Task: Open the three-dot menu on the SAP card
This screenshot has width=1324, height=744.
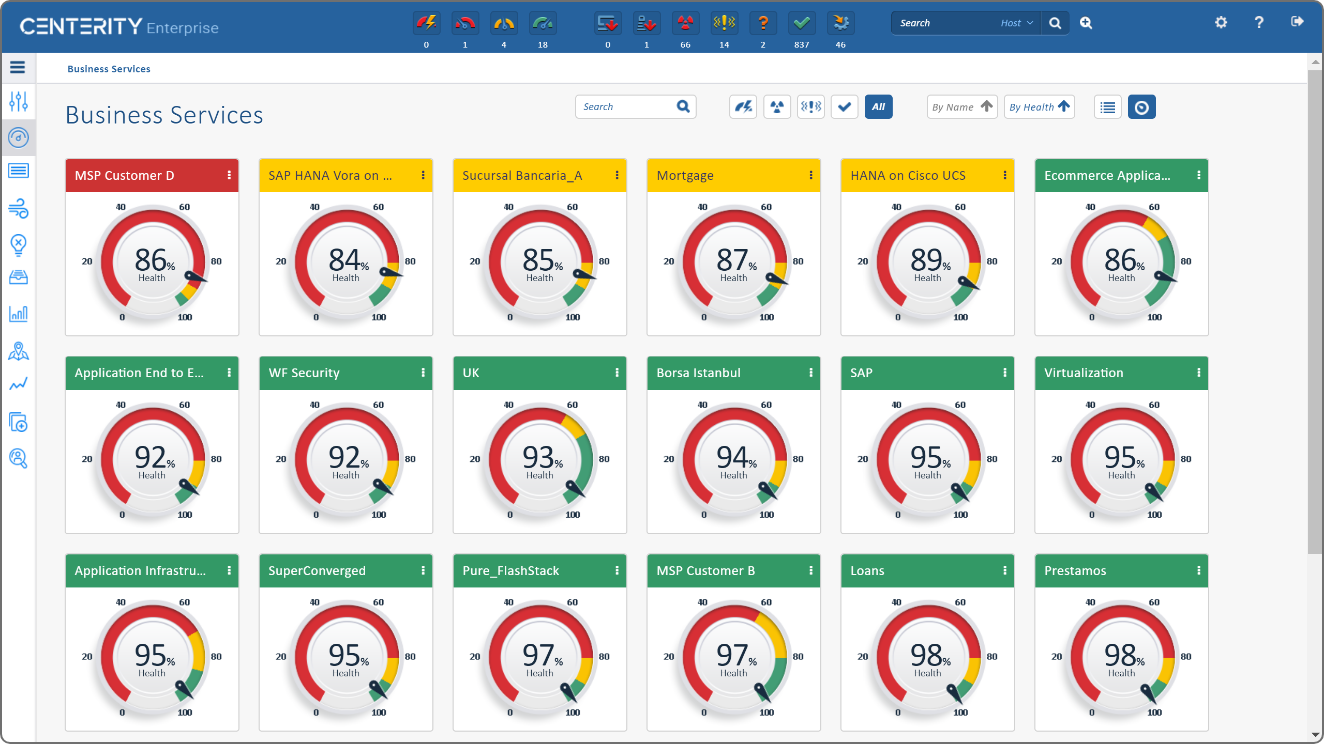Action: [1004, 372]
